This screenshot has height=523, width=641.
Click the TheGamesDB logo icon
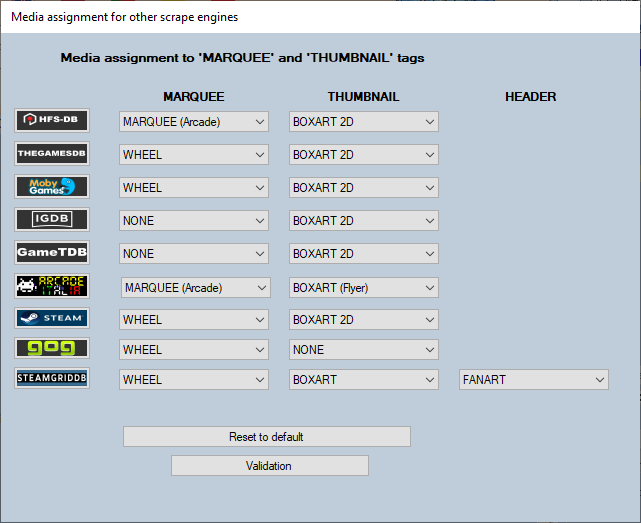pyautogui.click(x=52, y=154)
